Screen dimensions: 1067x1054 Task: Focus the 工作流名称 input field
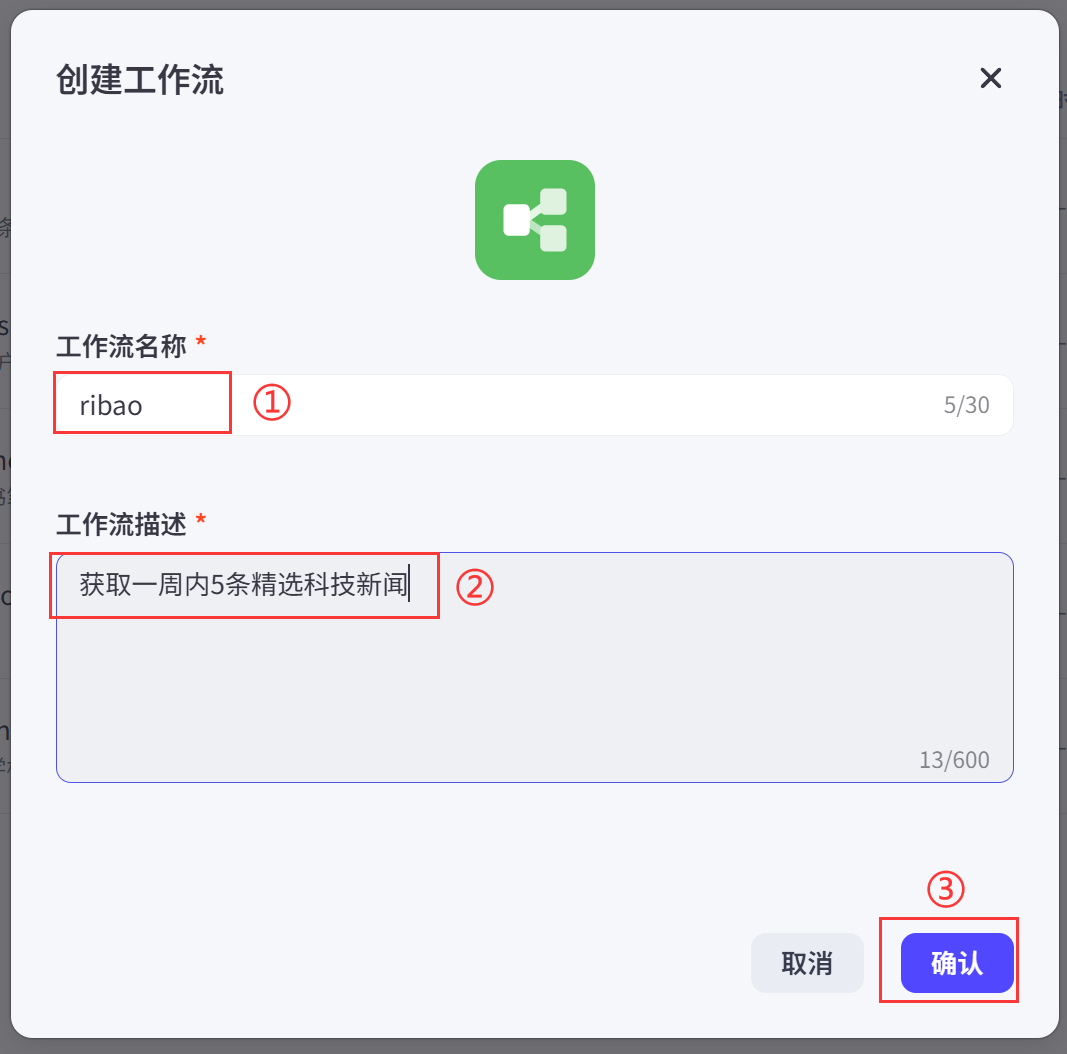tap(535, 405)
